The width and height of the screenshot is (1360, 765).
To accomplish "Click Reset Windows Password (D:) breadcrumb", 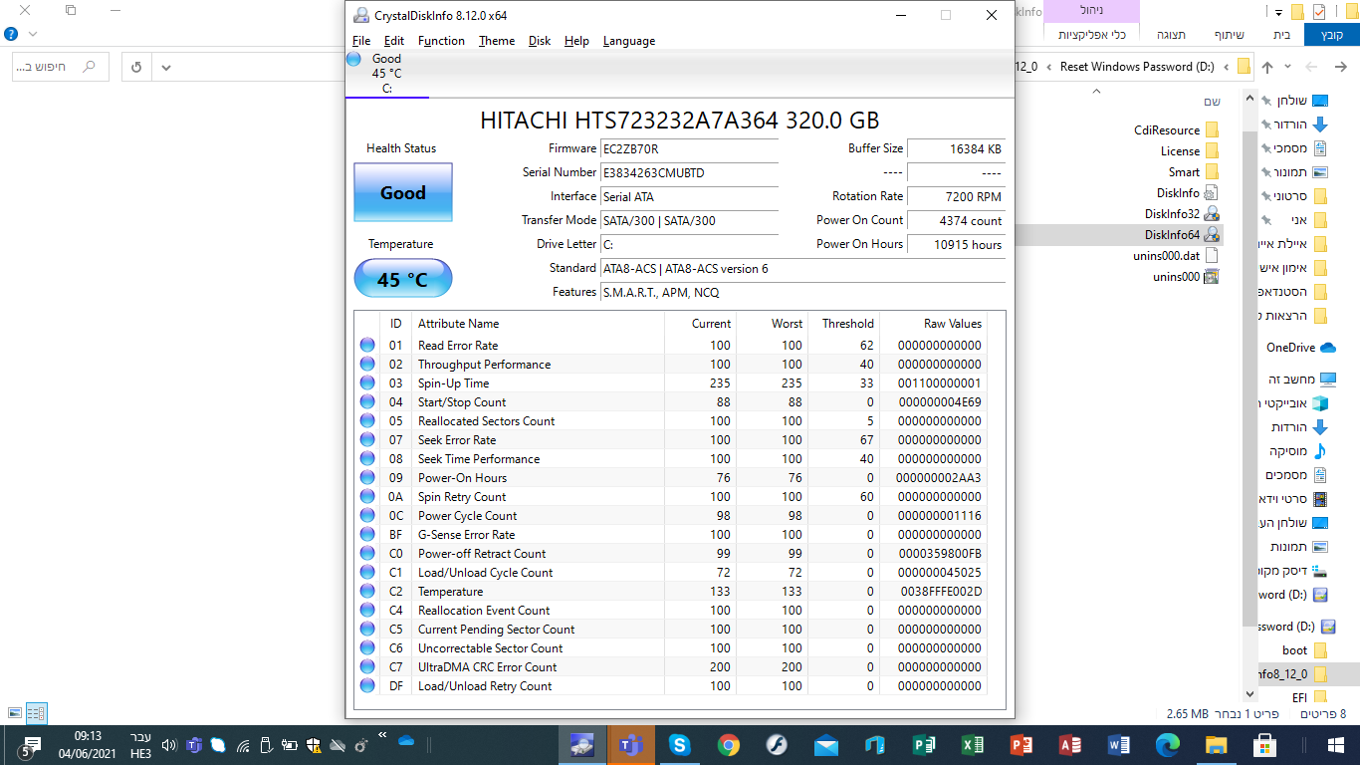I will coord(1137,67).
